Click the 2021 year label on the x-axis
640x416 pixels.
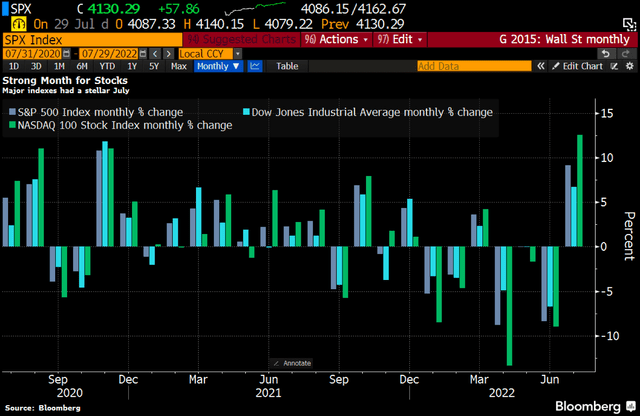pyautogui.click(x=268, y=393)
